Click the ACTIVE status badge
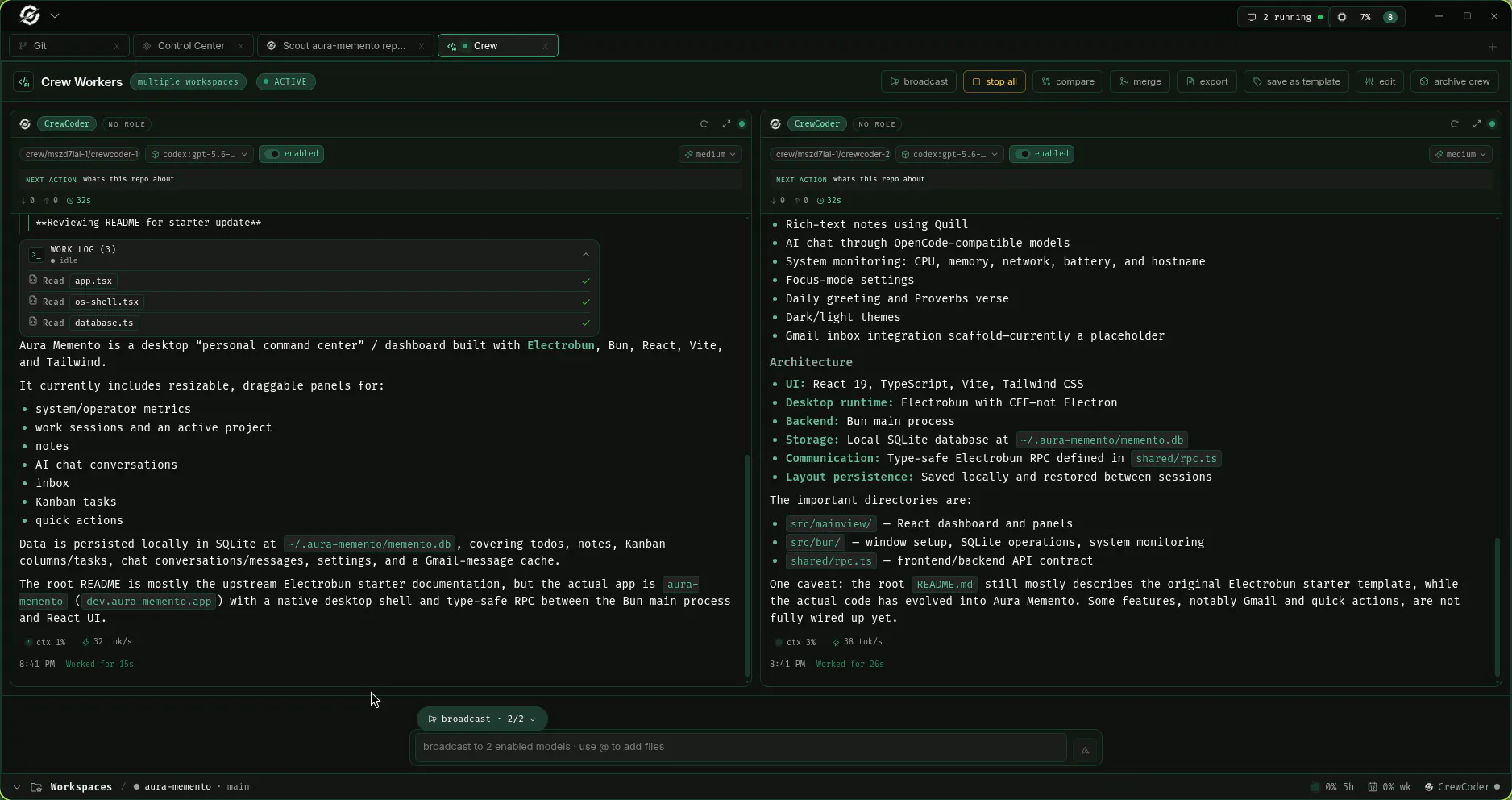The image size is (1512, 800). [285, 81]
